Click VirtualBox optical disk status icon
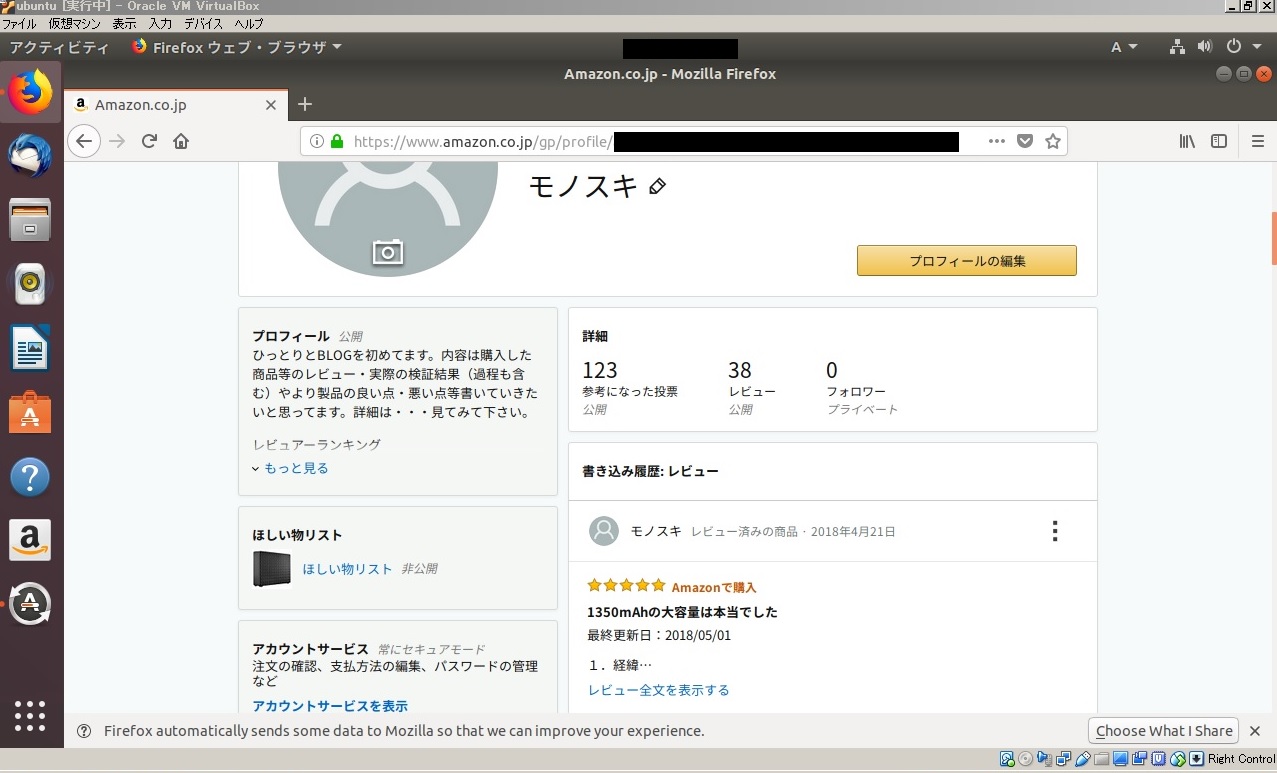Viewport: 1277px width, 773px height. pyautogui.click(x=1026, y=759)
